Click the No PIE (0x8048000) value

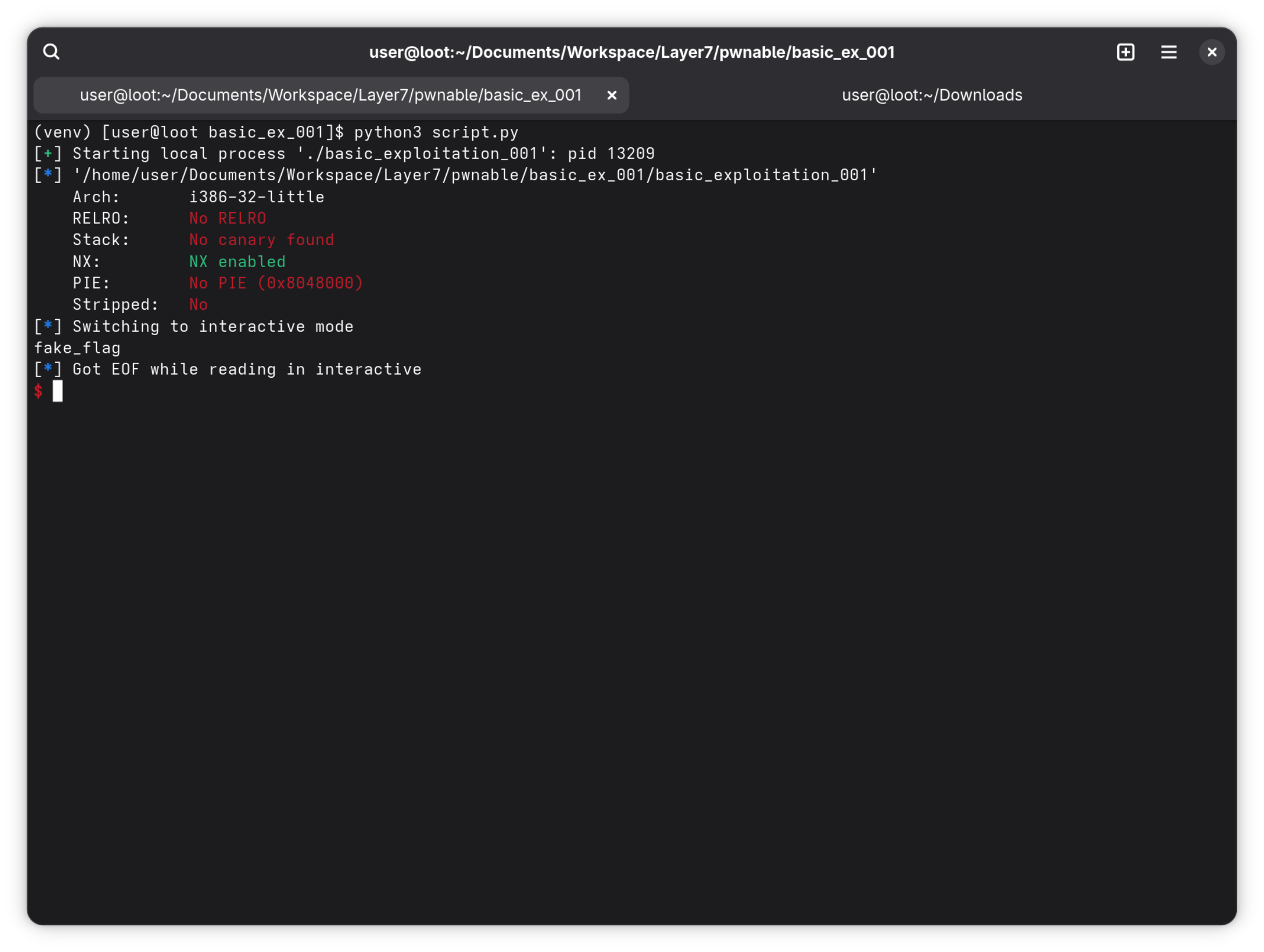coord(276,283)
